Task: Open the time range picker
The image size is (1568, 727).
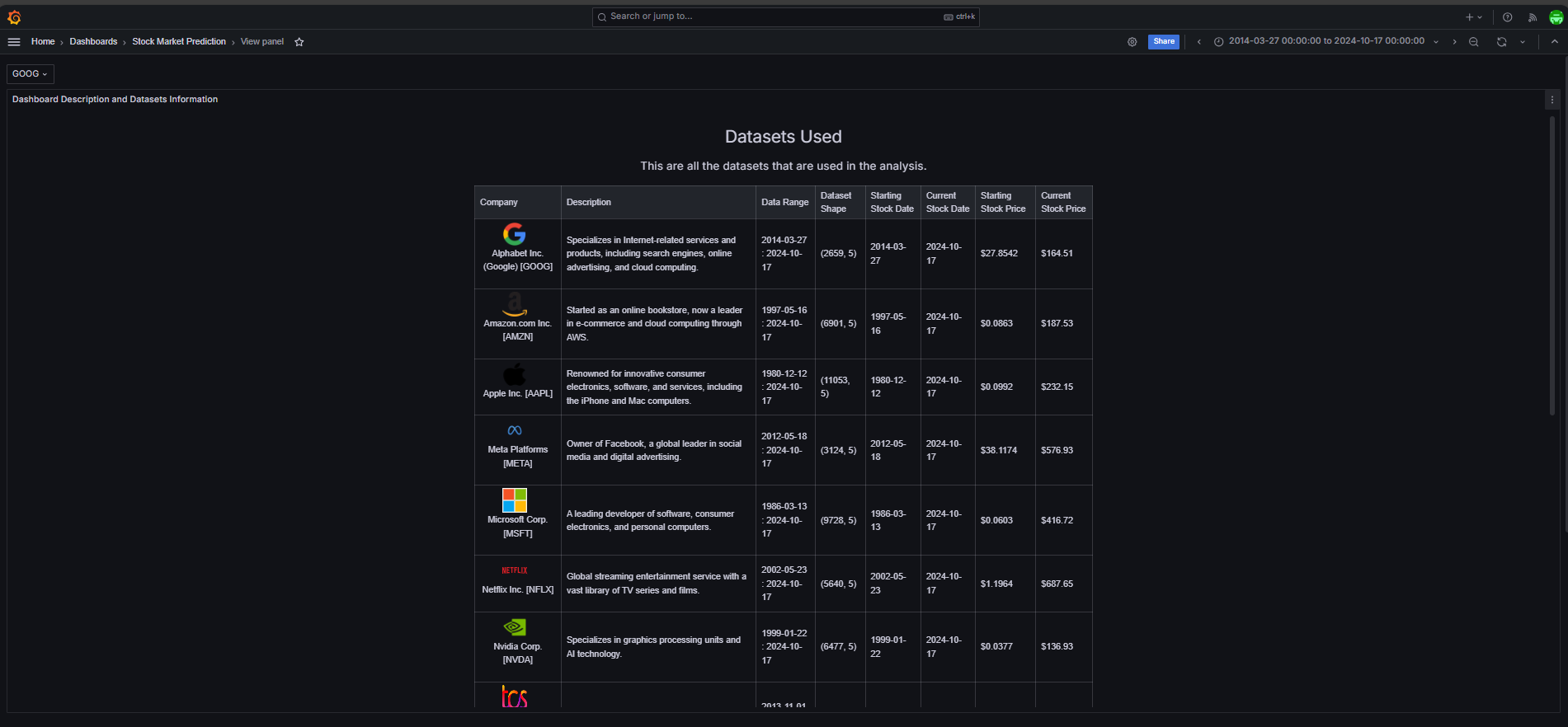Action: click(x=1326, y=41)
